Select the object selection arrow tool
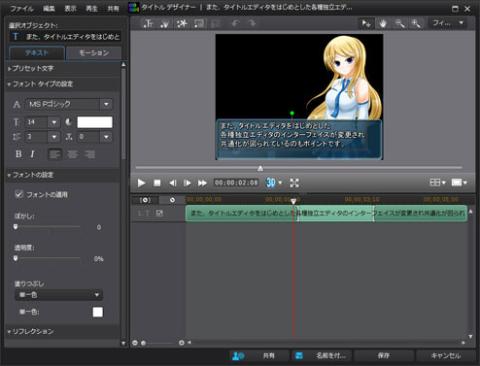Image resolution: width=480 pixels, height=366 pixels. (x=366, y=23)
